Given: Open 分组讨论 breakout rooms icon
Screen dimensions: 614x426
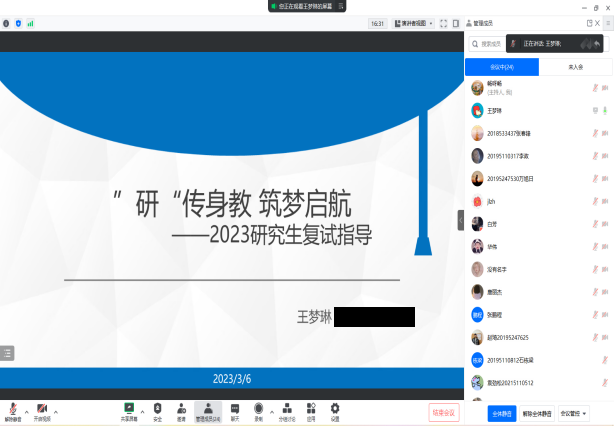Looking at the screenshot, I should pos(286,408).
